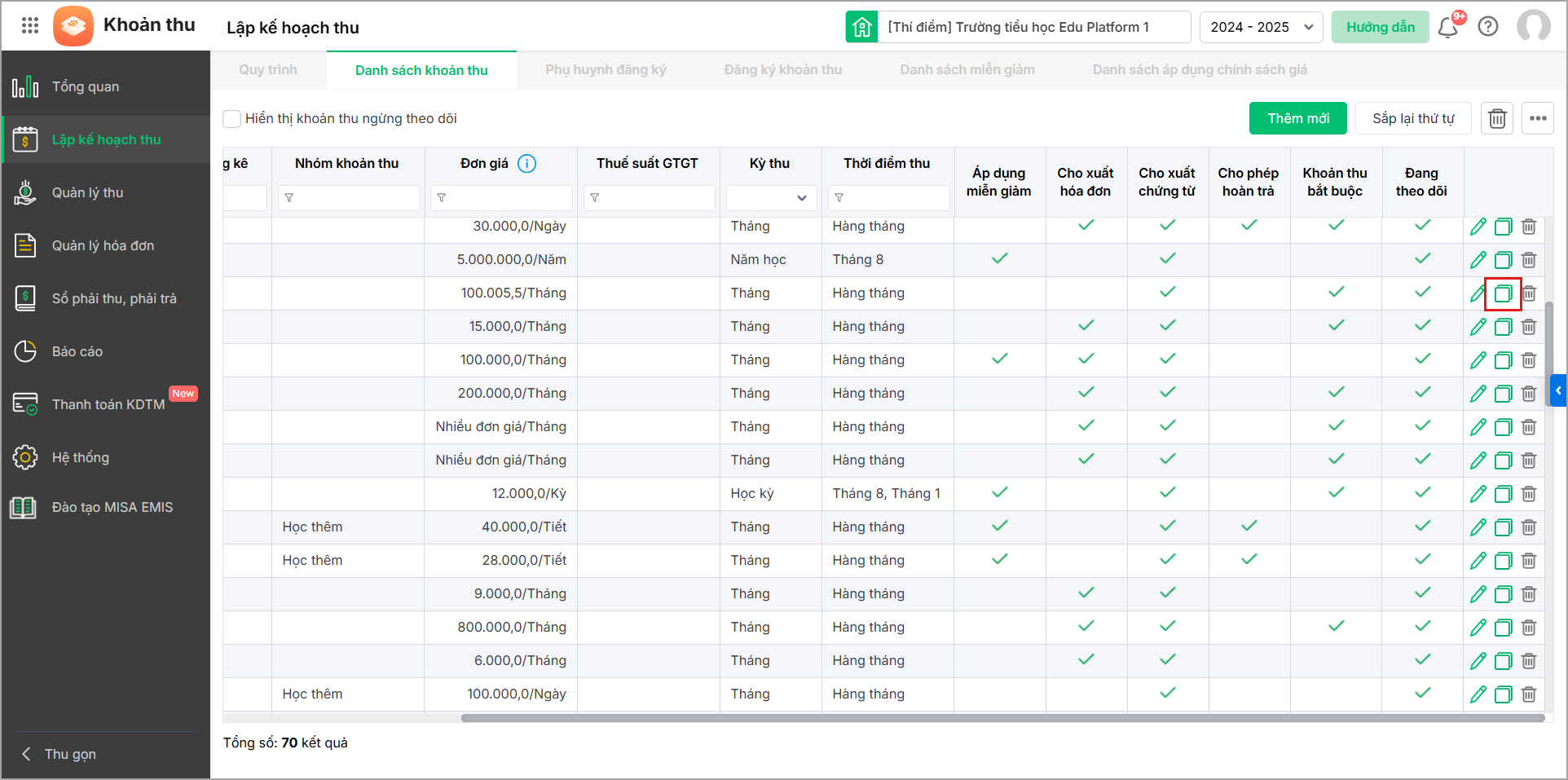Open Quản lý hóa đơn in sidebar
This screenshot has width=1568, height=780.
coord(103,245)
